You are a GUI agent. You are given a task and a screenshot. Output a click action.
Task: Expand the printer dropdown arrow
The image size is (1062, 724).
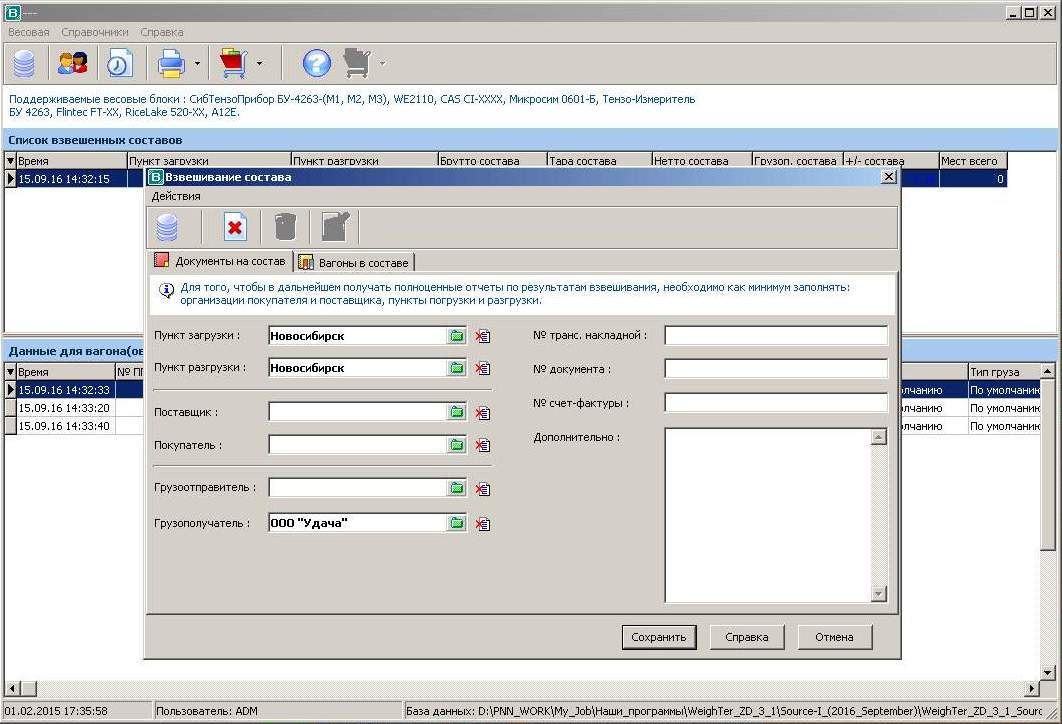tap(197, 64)
